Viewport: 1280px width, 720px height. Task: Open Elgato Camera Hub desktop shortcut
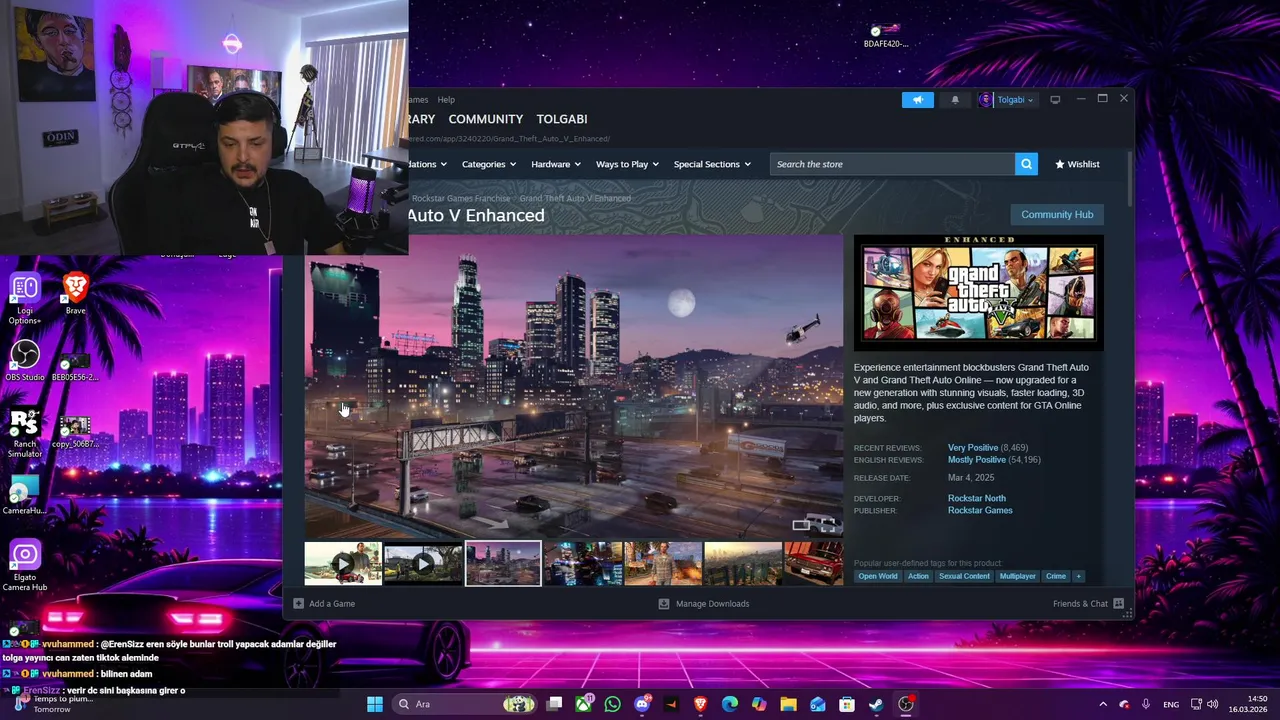25,566
